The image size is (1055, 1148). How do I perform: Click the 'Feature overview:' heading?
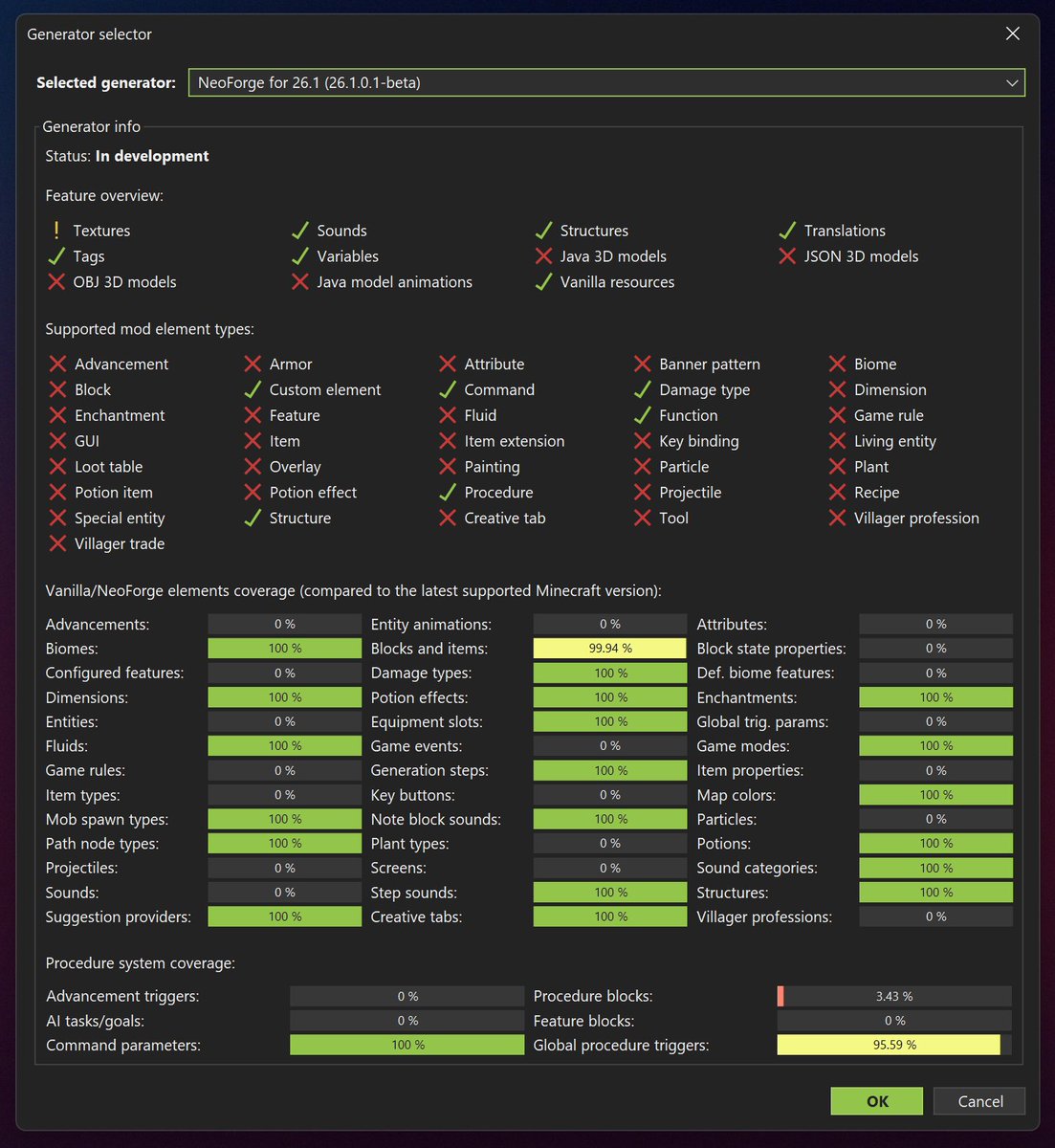coord(104,195)
